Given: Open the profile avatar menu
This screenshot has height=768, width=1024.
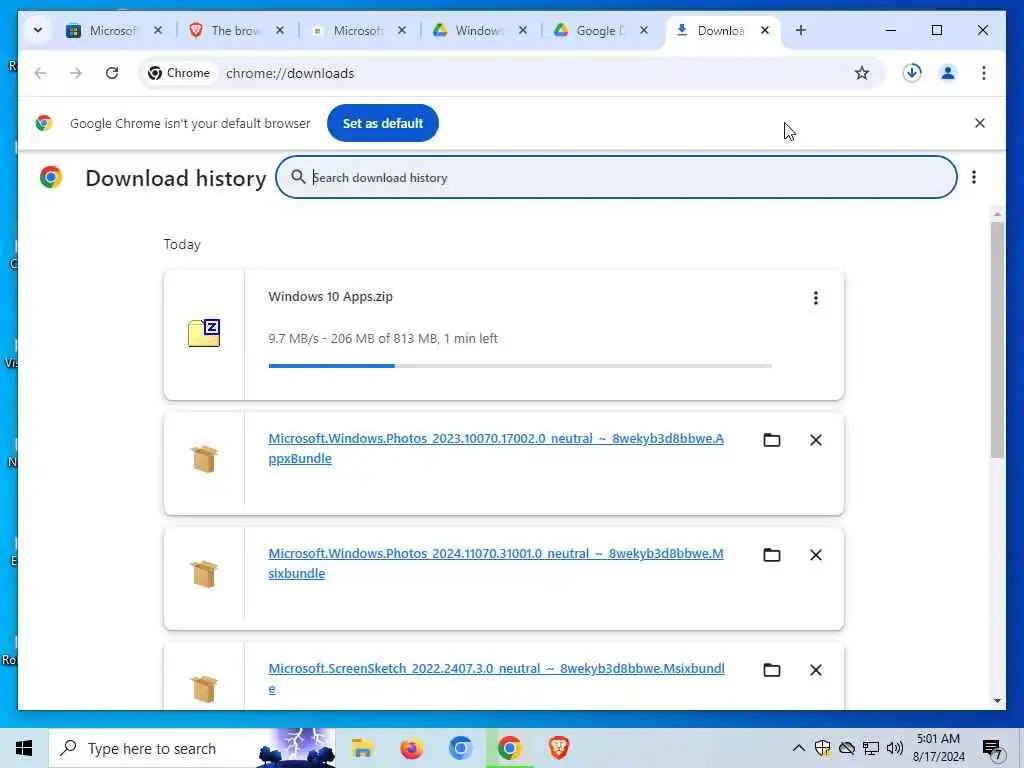Looking at the screenshot, I should coord(948,73).
